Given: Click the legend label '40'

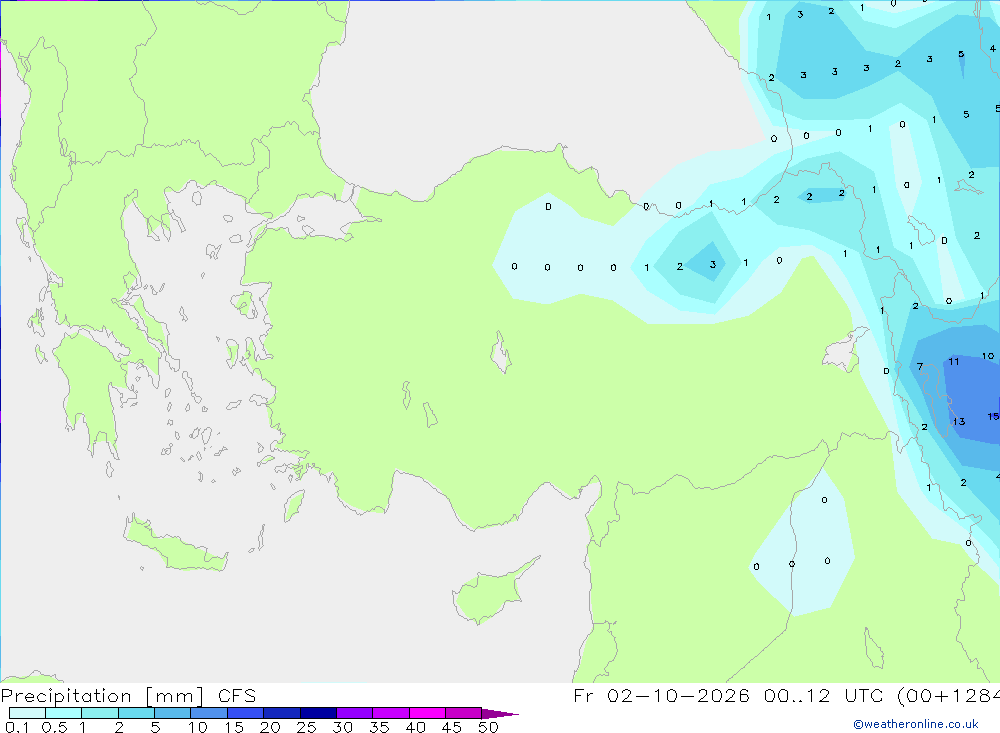Looking at the screenshot, I should (x=415, y=727).
